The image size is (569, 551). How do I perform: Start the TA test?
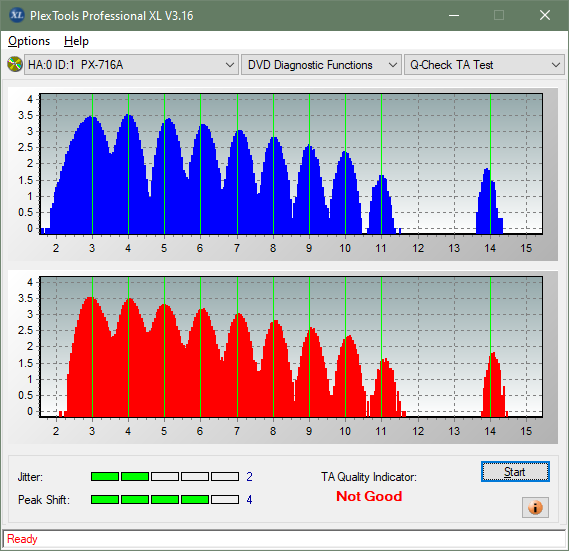tap(515, 472)
